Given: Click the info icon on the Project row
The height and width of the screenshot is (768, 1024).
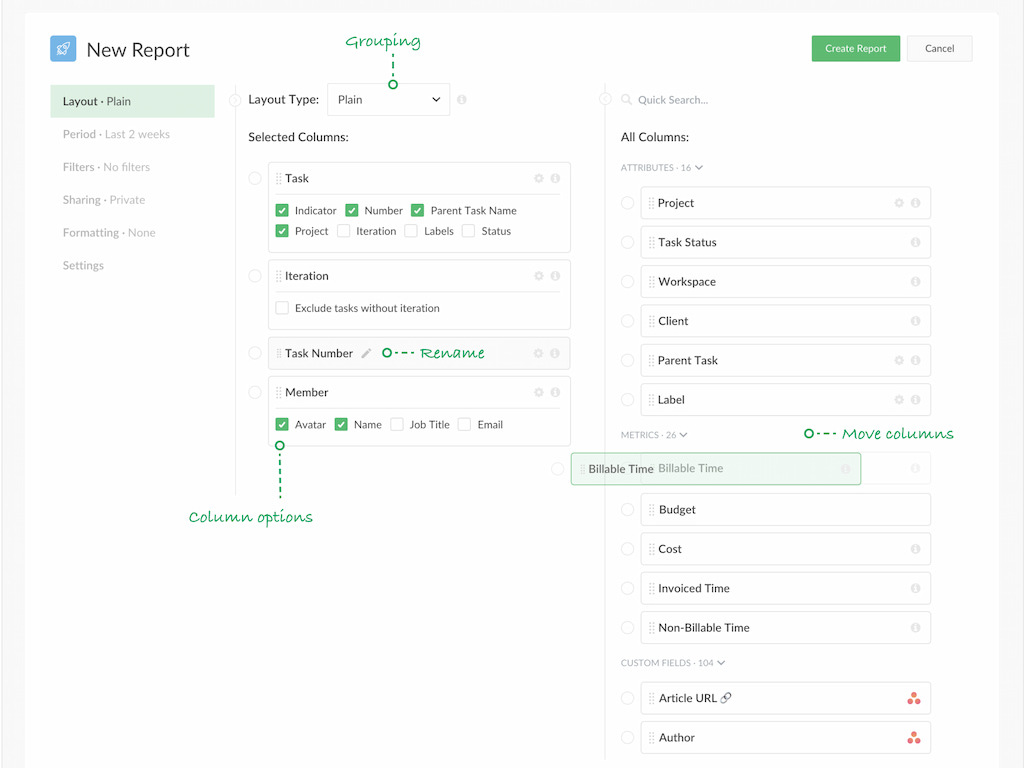Looking at the screenshot, I should (x=916, y=203).
